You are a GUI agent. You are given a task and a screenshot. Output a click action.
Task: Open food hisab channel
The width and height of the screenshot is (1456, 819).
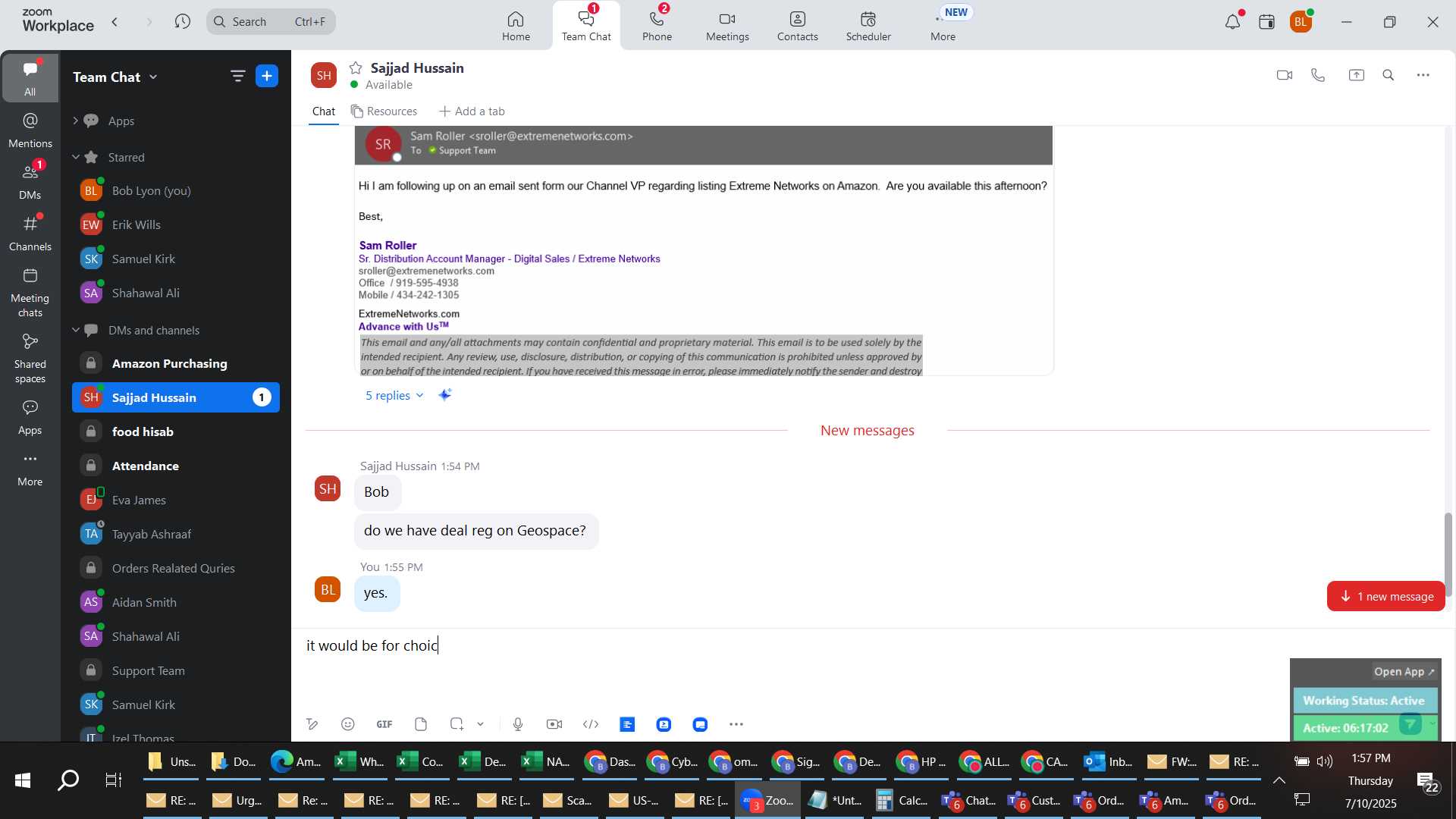click(176, 431)
